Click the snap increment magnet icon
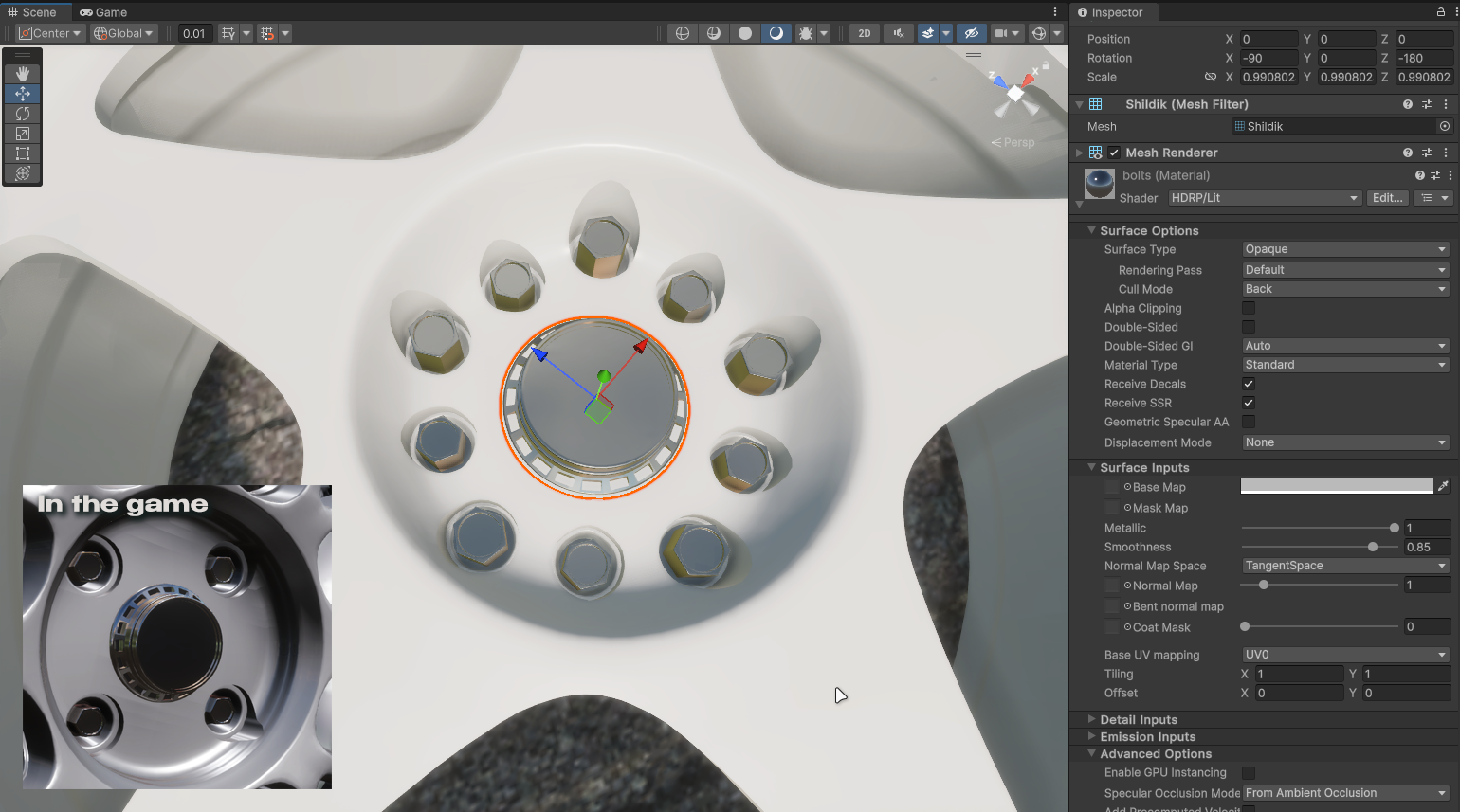 pyautogui.click(x=267, y=33)
